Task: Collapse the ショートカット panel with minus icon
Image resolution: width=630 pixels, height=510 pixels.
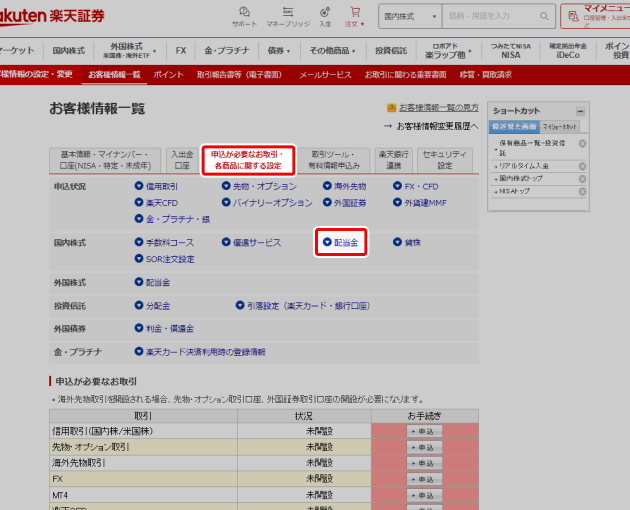Action: tap(580, 111)
